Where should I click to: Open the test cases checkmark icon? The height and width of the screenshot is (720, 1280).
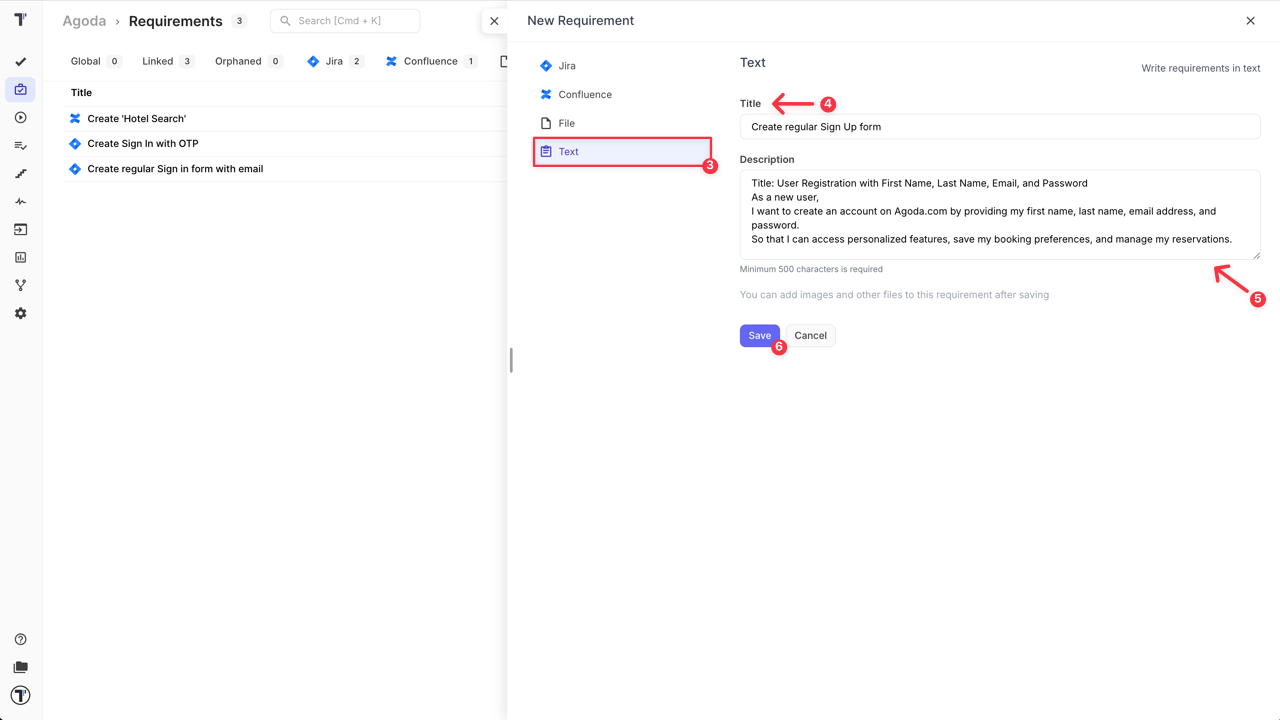[20, 61]
